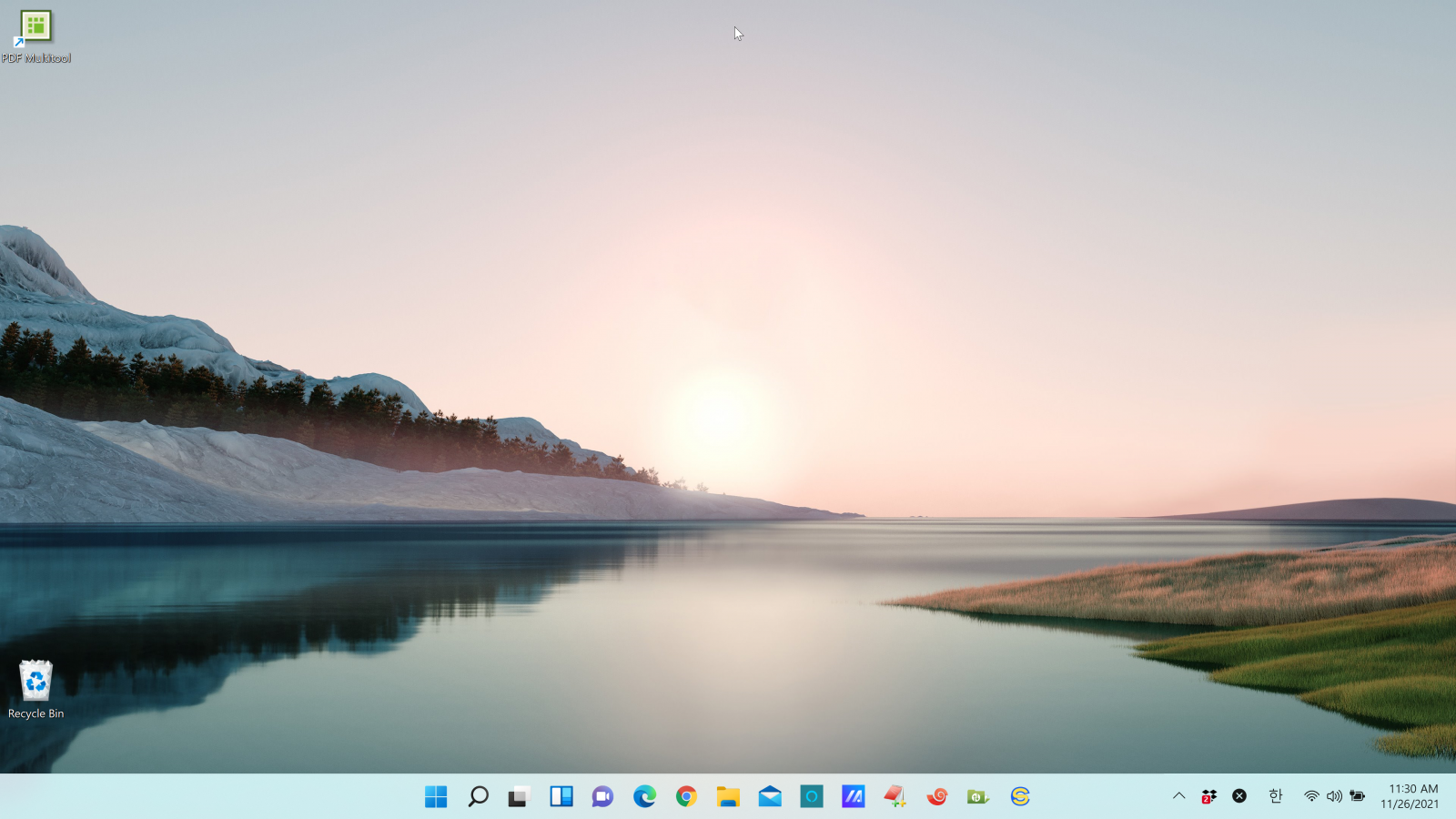The image size is (1456, 819).
Task: Toggle the Korean input language indicator
Action: click(x=1275, y=796)
